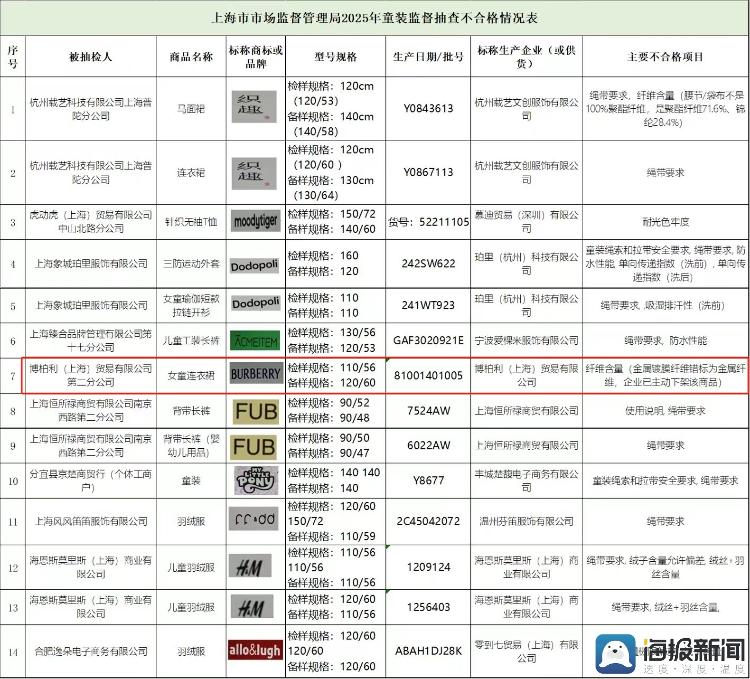
Task: Click spec cell 检样规格：150/72 in row 3
Action: tap(331, 214)
